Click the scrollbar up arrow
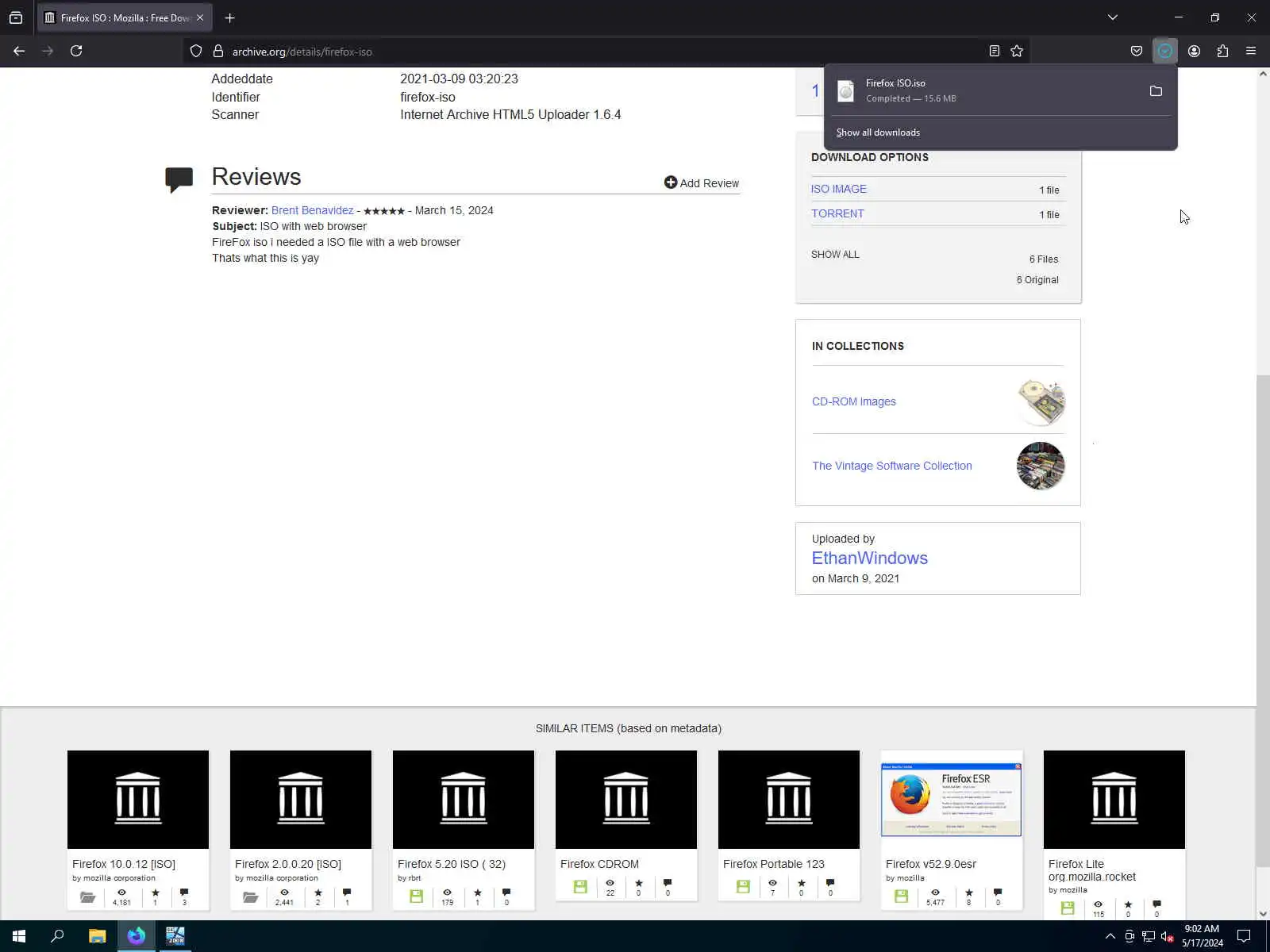The width and height of the screenshot is (1270, 952). [x=1263, y=74]
